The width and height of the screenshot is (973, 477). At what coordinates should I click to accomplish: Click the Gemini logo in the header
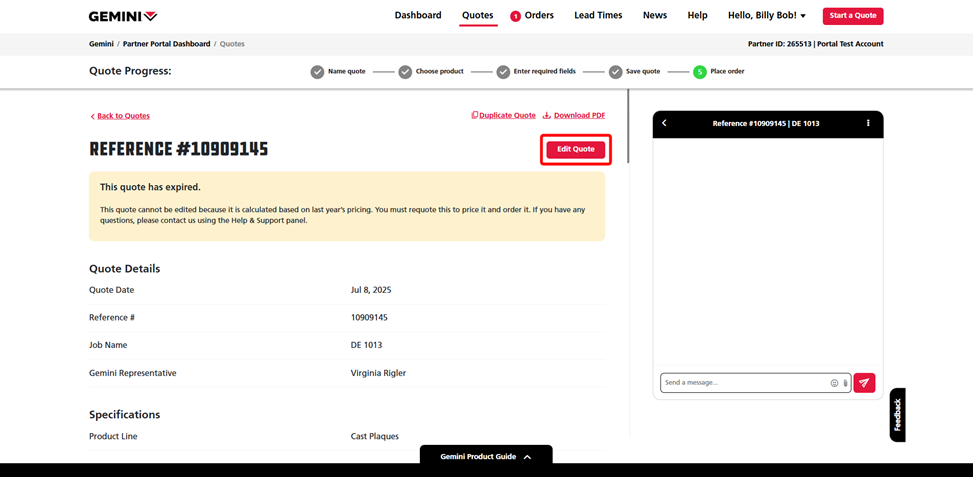123,16
